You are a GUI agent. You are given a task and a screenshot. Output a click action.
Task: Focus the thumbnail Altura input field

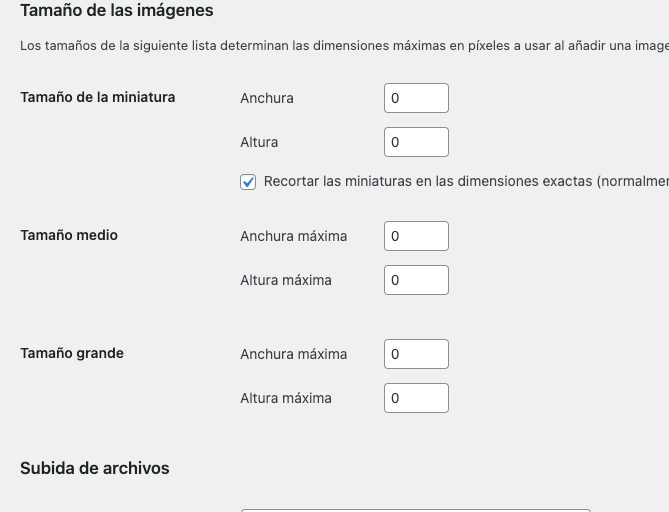416,142
